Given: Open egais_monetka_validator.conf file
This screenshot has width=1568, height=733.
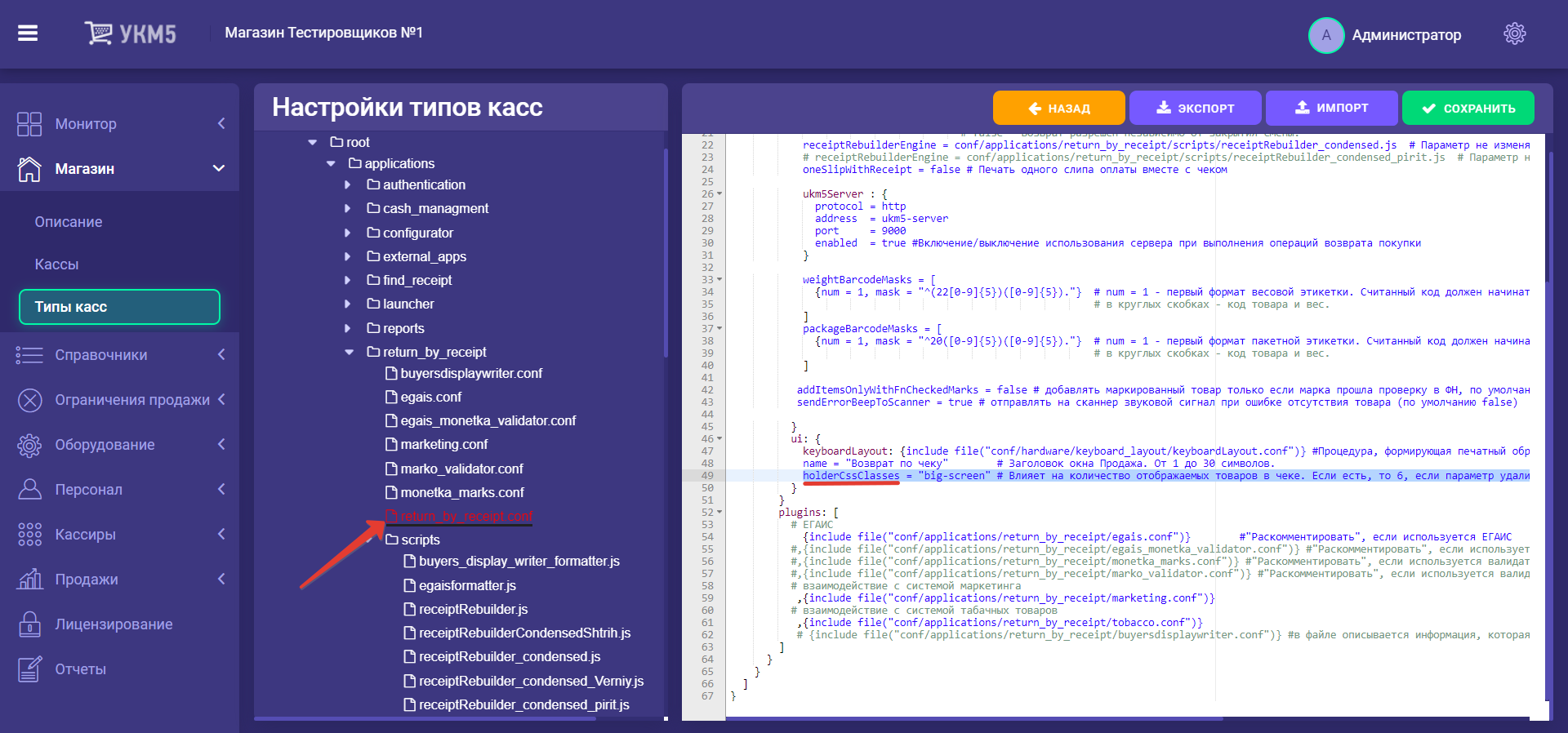Looking at the screenshot, I should 488,420.
